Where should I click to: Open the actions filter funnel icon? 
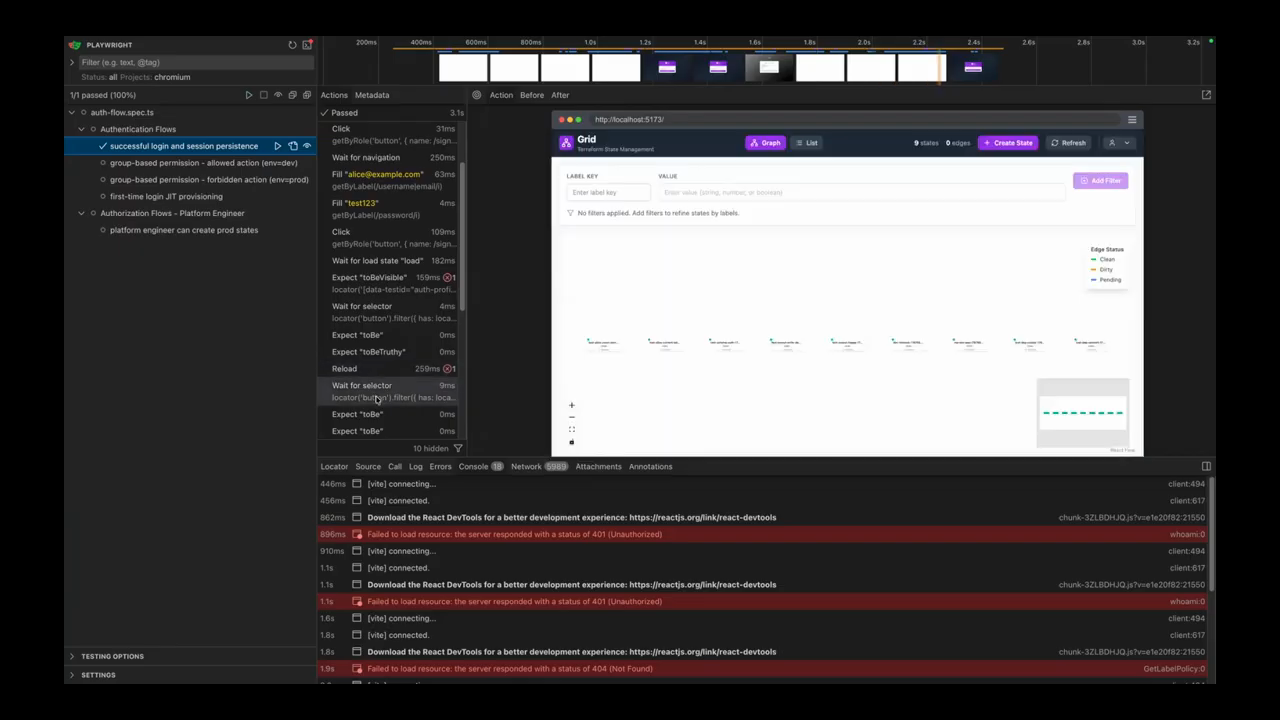coord(458,449)
